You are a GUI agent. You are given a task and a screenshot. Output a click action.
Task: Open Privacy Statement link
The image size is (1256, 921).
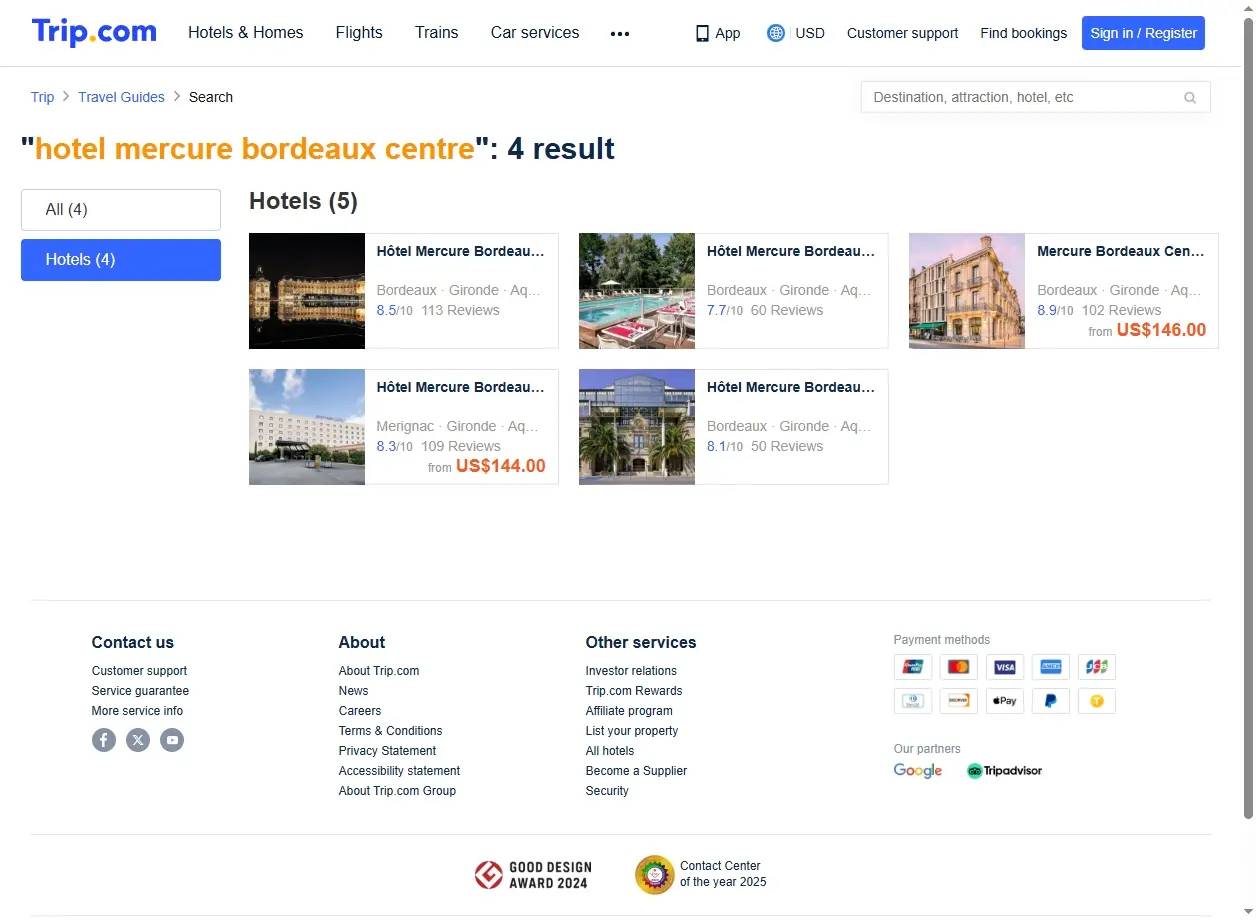tap(387, 751)
